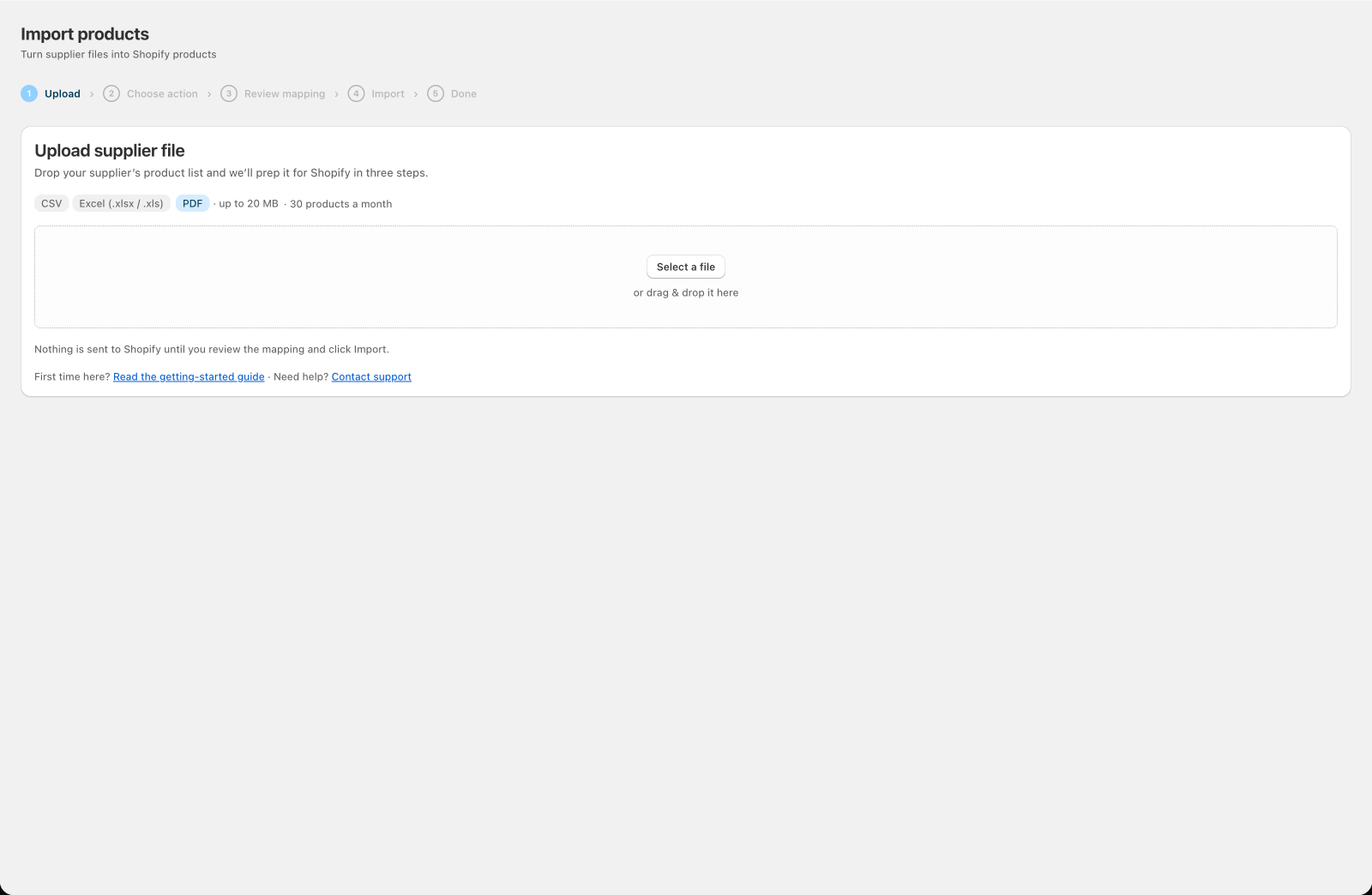The width and height of the screenshot is (1372, 895).
Task: Click the Excel (.xlsx / .xls) badge
Action: pyautogui.click(x=121, y=204)
